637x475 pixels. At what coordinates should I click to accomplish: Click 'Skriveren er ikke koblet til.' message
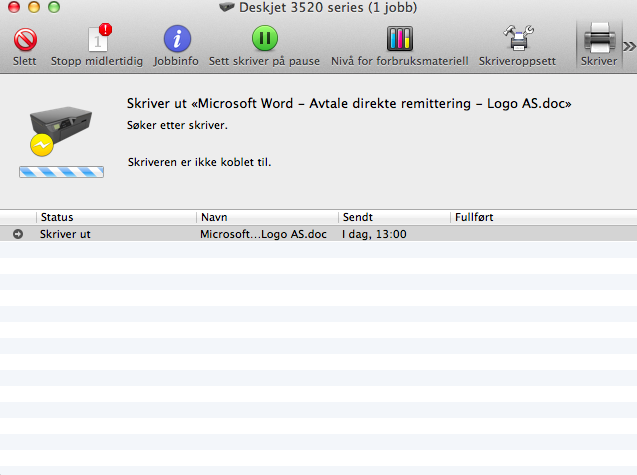tap(199, 162)
